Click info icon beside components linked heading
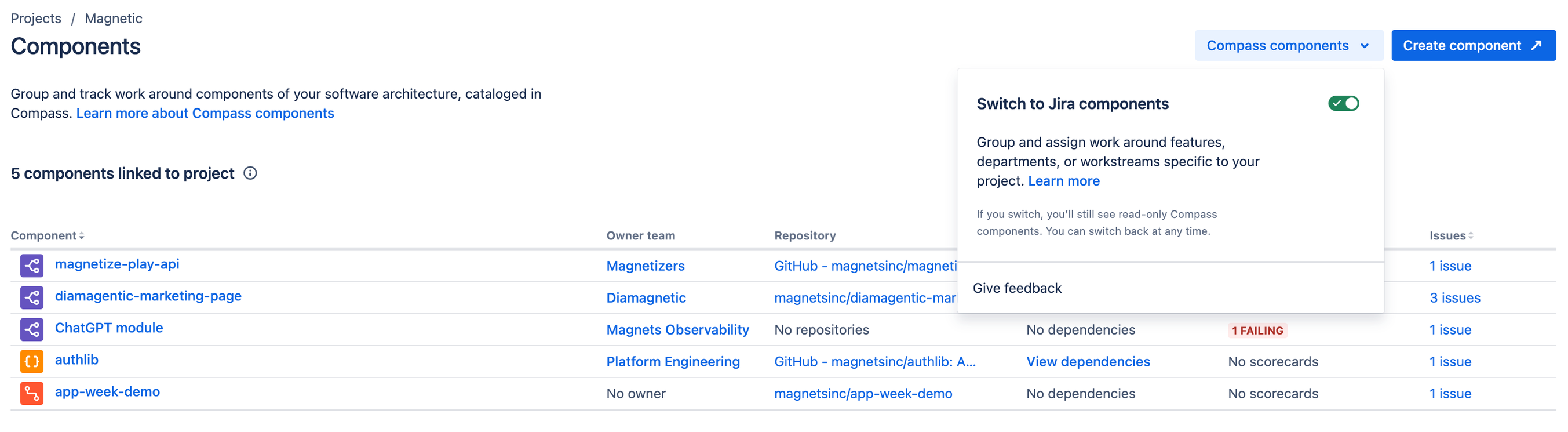The height and width of the screenshot is (432, 1568). tap(250, 173)
